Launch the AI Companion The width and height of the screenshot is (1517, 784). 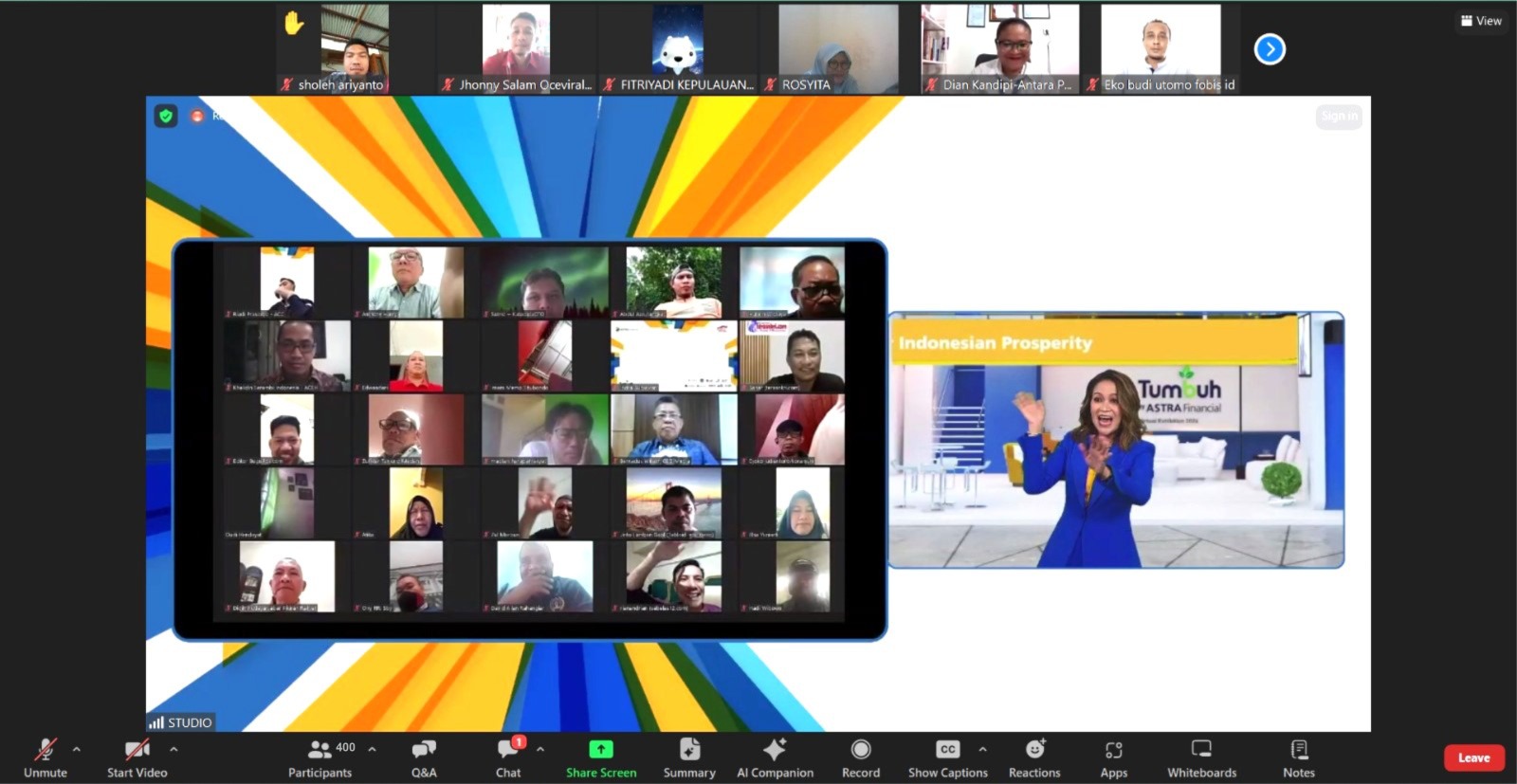[775, 757]
